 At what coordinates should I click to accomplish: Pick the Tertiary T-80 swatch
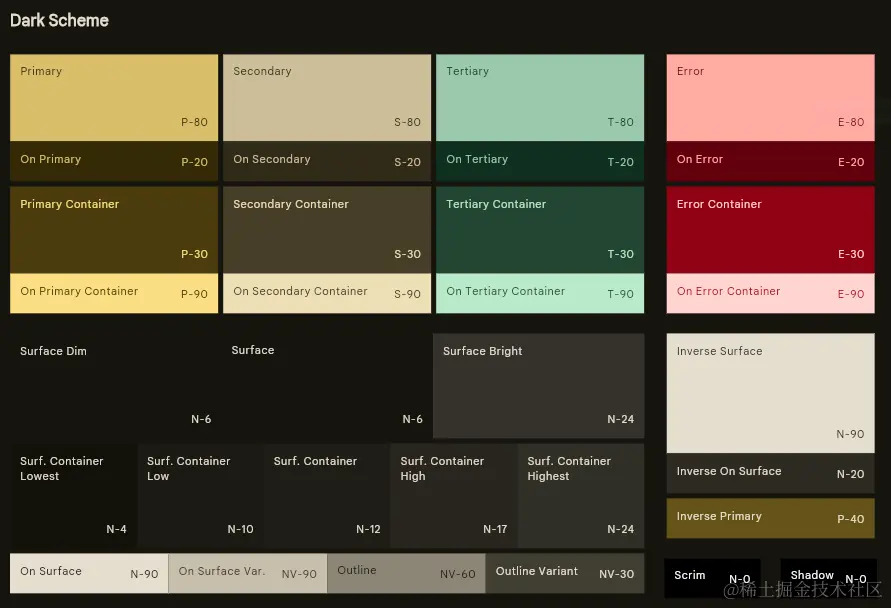540,97
